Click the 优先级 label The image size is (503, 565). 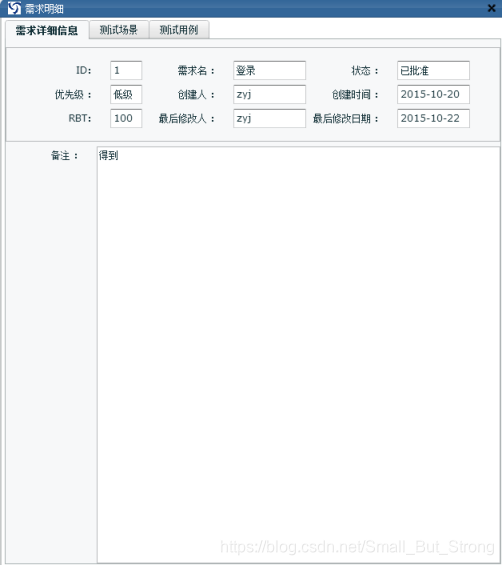click(74, 95)
